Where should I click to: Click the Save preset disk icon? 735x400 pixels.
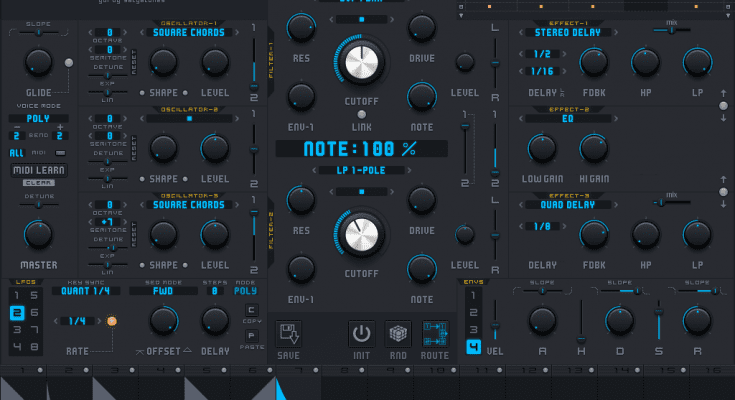click(x=290, y=333)
